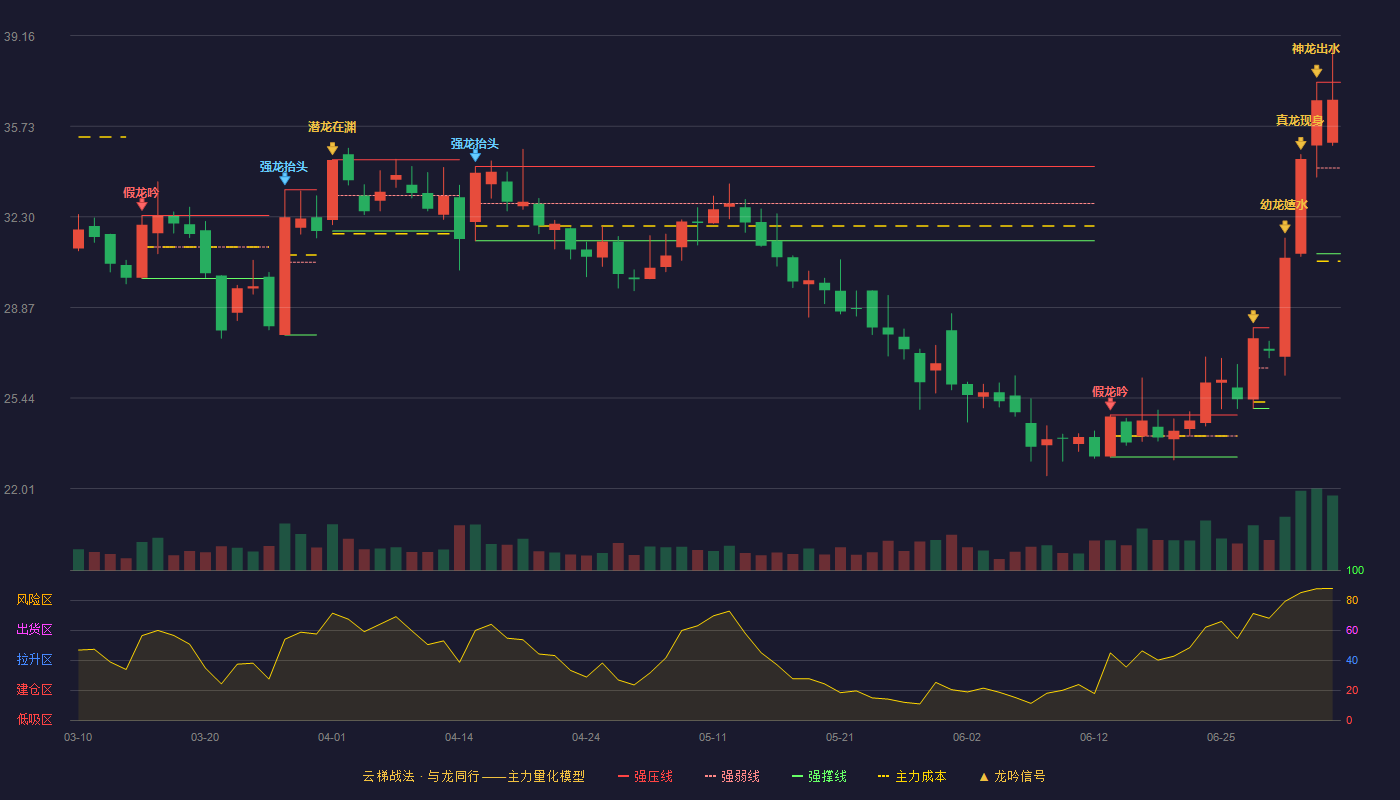The height and width of the screenshot is (800, 1400).
Task: Click the blue 强龙抬头 marker above 04-14
Action: click(475, 154)
